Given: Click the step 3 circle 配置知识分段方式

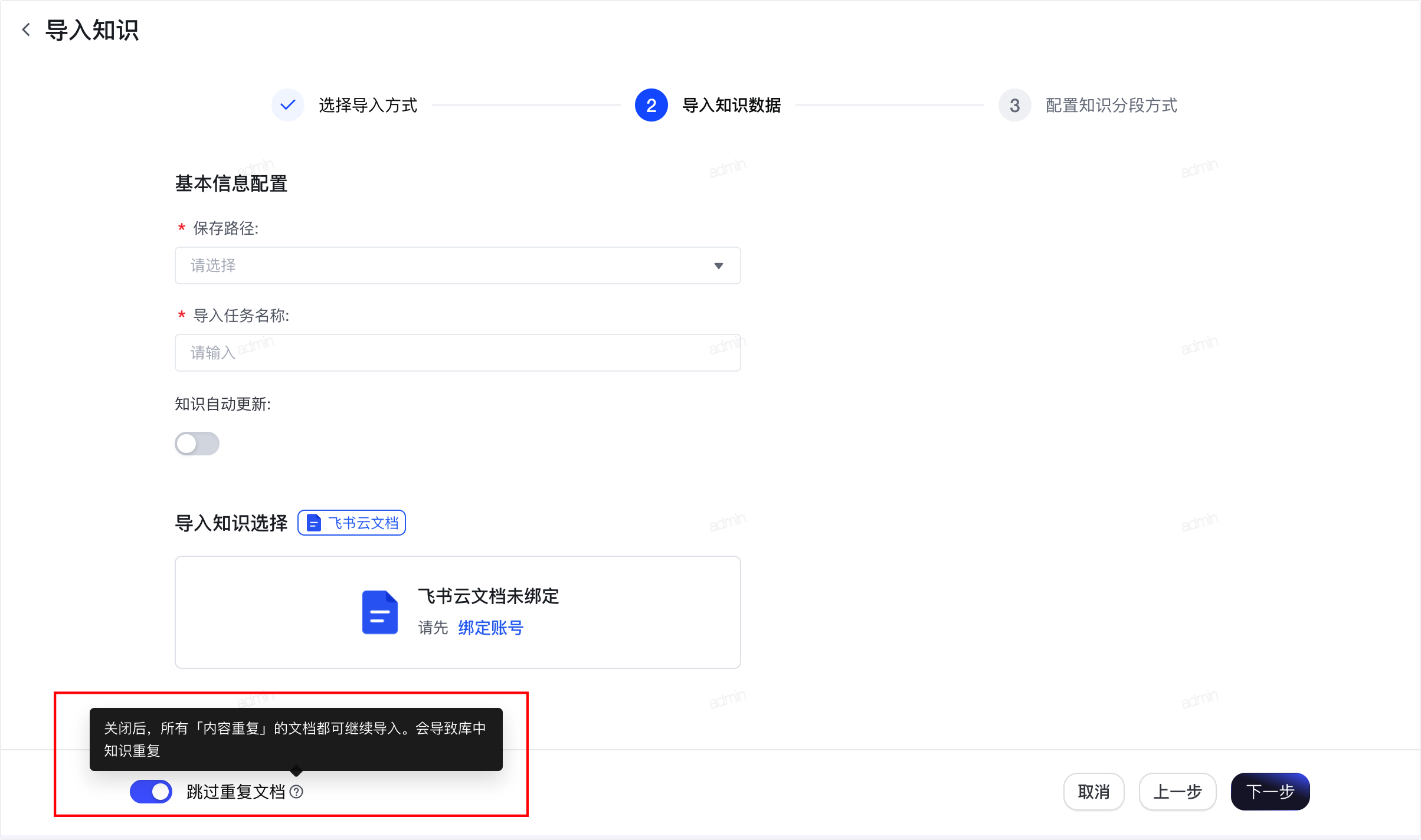Looking at the screenshot, I should pos(1014,105).
